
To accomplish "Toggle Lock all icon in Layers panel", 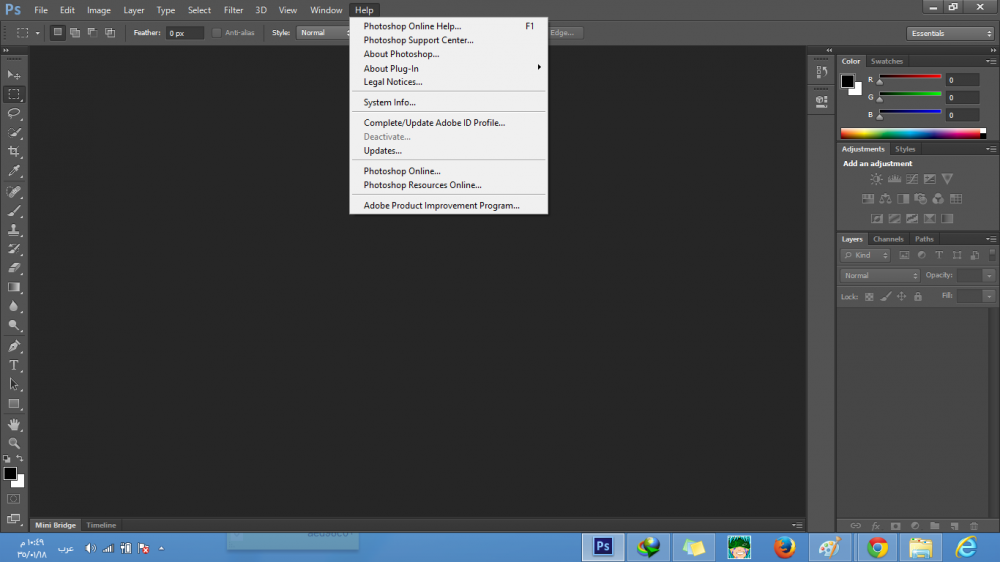I will click(x=918, y=297).
